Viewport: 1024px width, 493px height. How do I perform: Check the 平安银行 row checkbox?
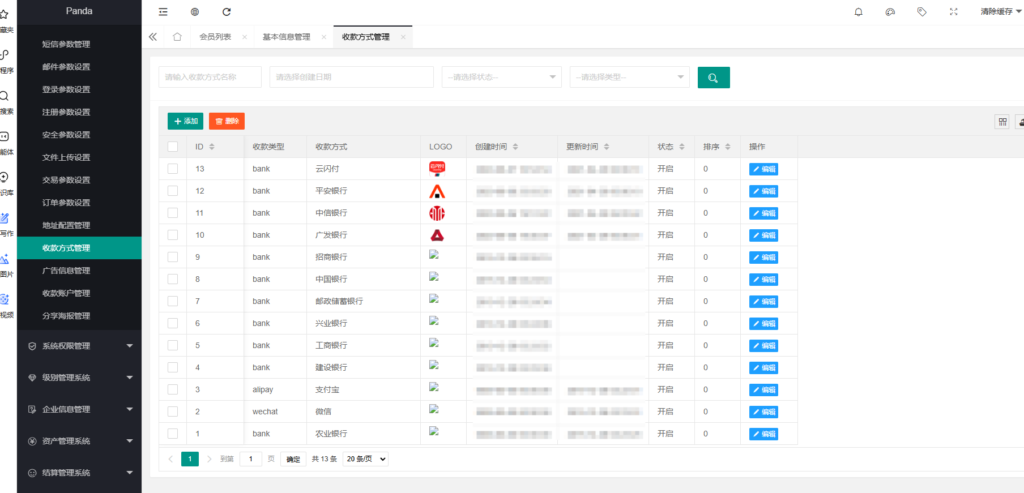pos(172,191)
